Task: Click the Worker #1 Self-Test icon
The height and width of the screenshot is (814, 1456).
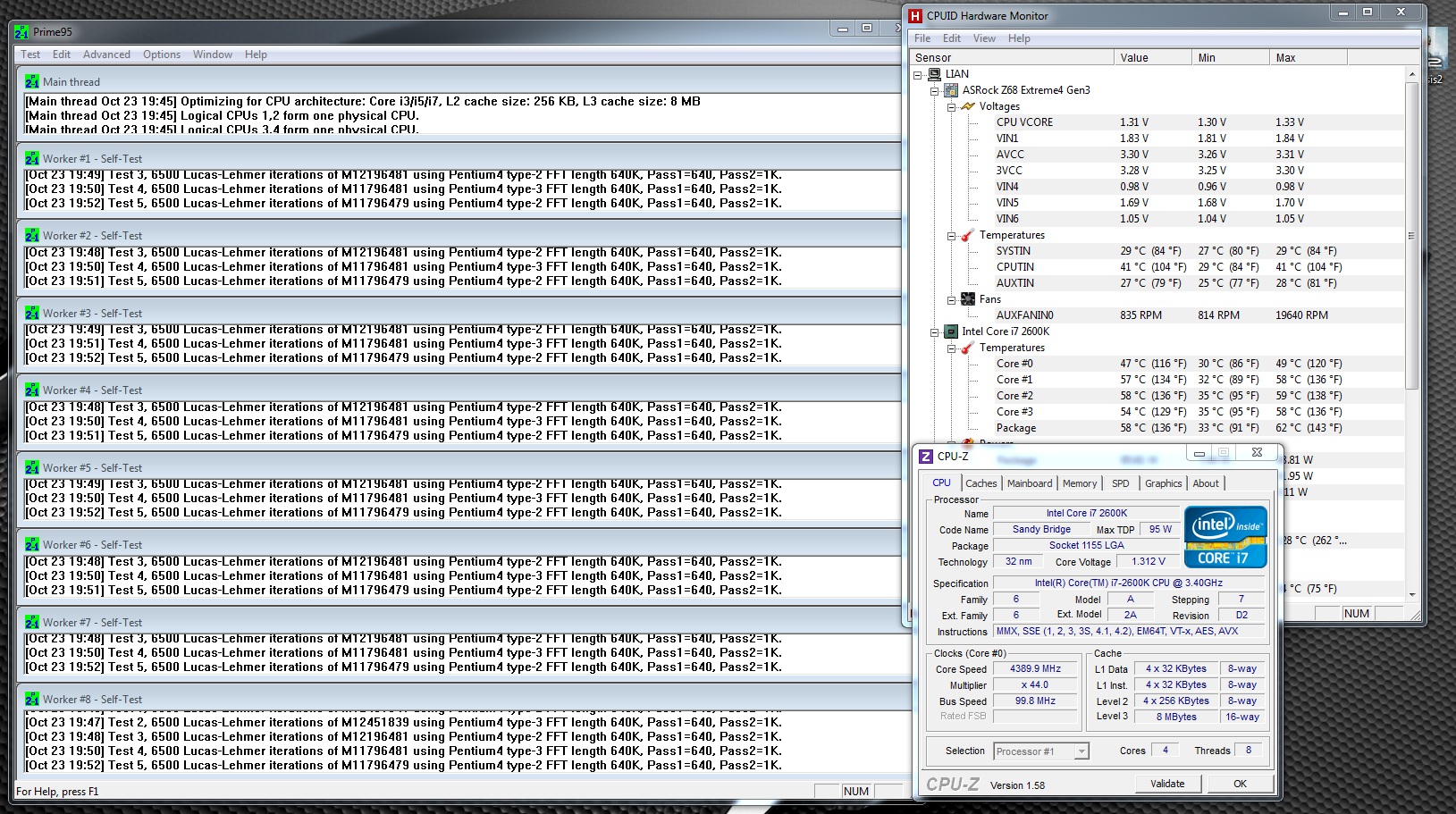Action: [32, 158]
